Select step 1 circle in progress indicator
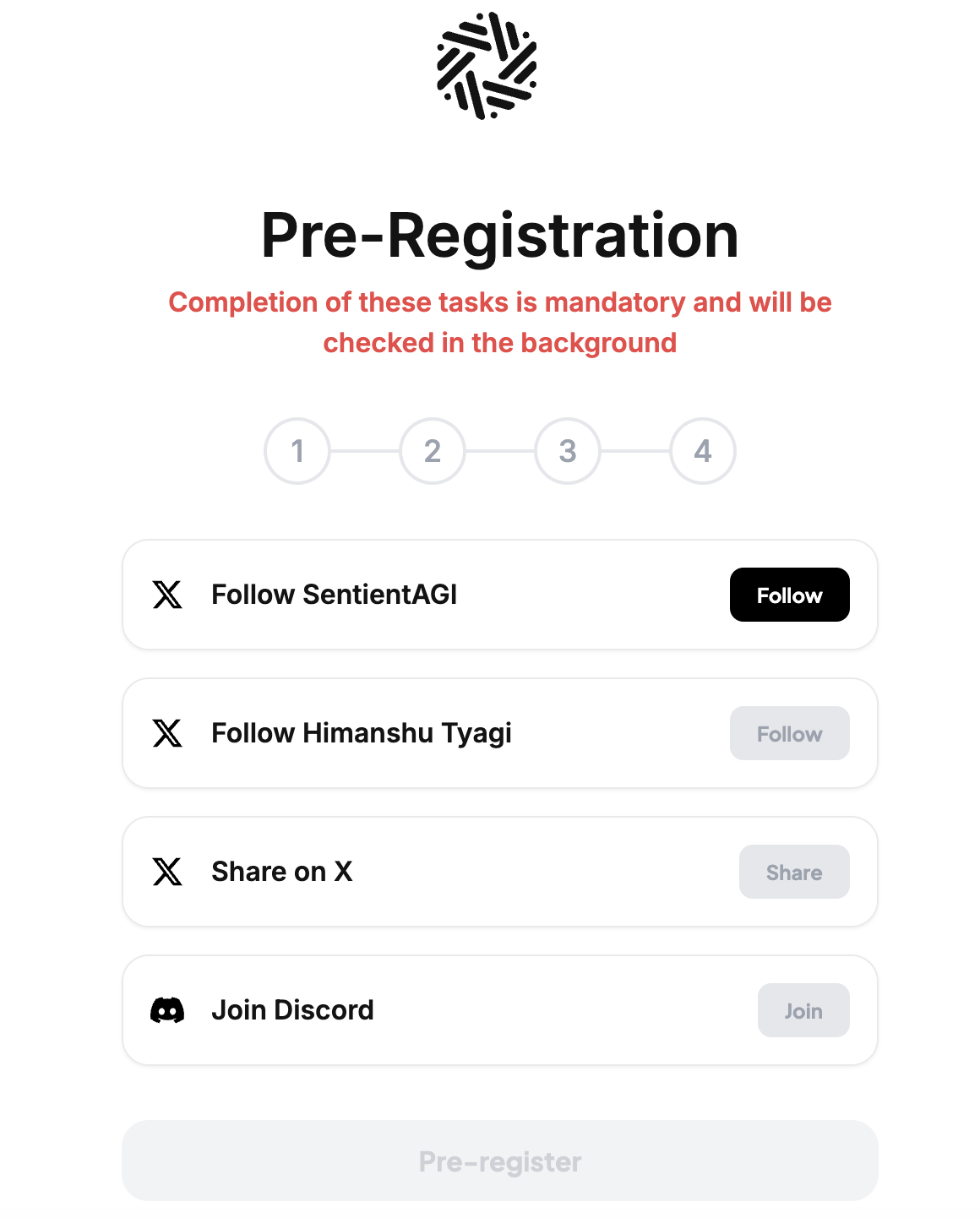Image resolution: width=980 pixels, height=1218 pixels. coord(297,451)
